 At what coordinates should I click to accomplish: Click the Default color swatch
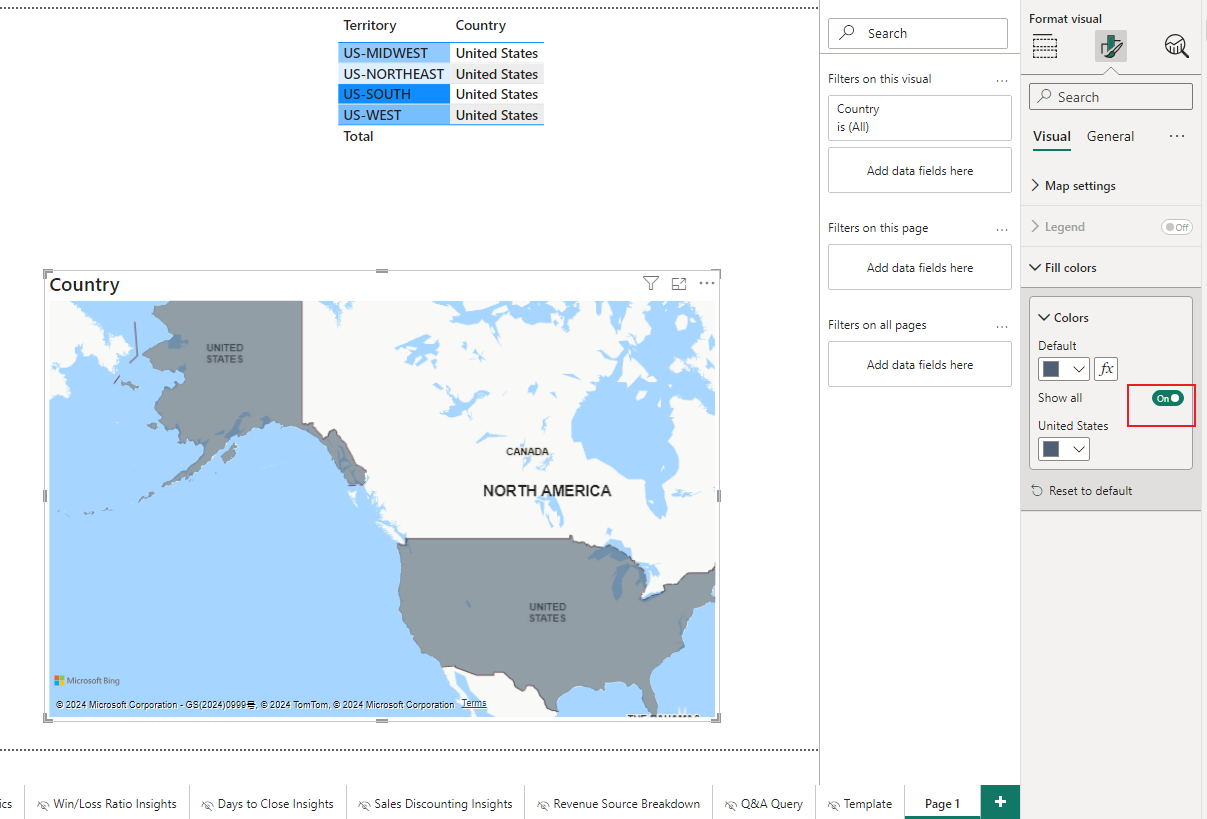1051,369
